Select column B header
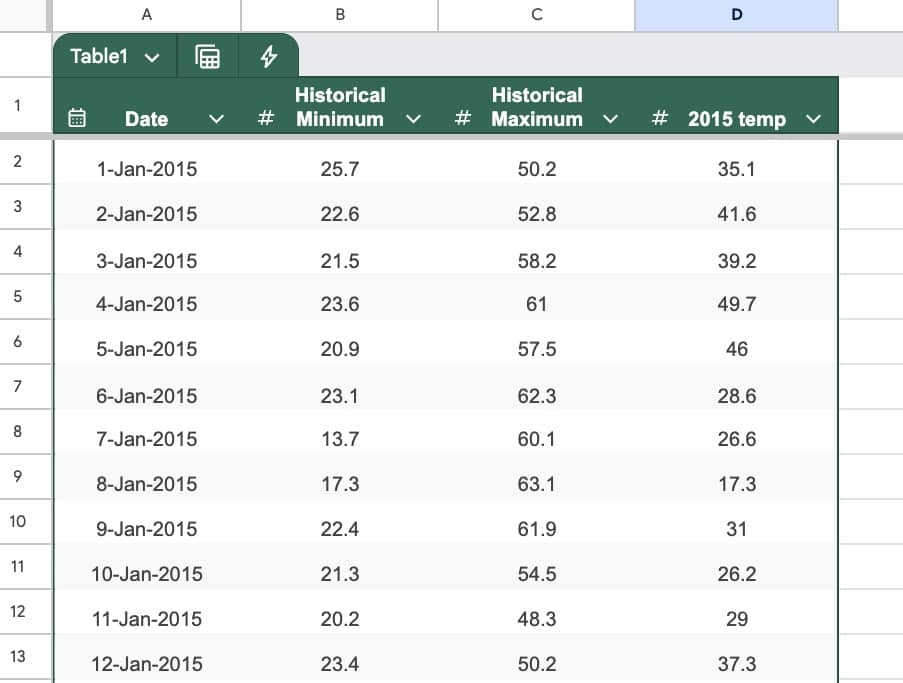The height and width of the screenshot is (683, 903). (x=340, y=14)
